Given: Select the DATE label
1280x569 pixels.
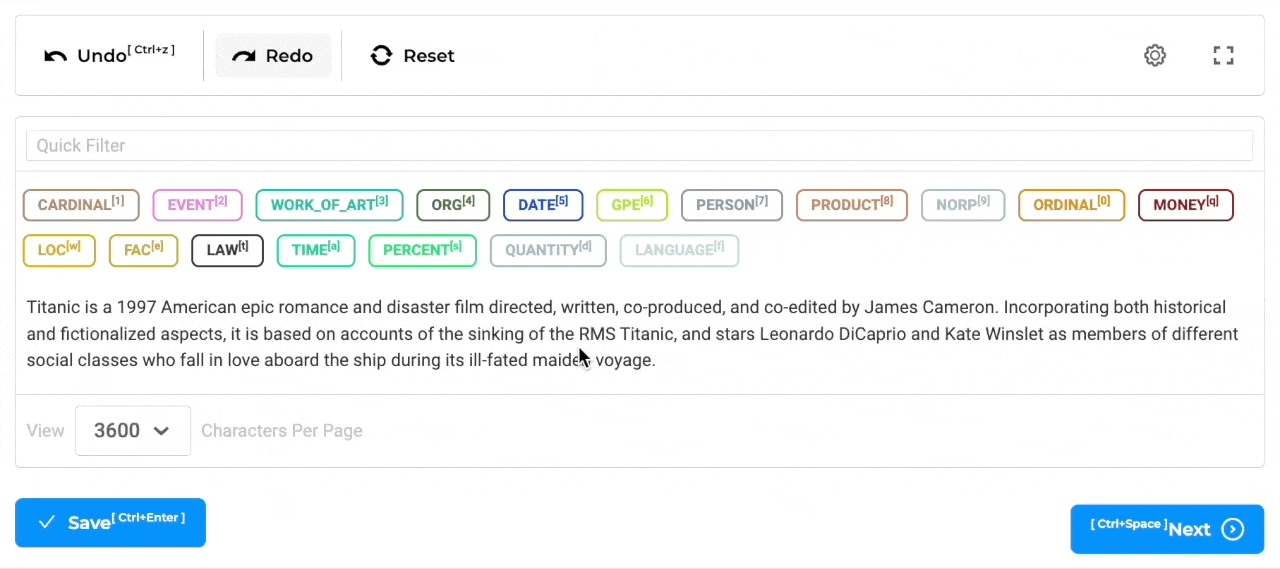Looking at the screenshot, I should [543, 205].
